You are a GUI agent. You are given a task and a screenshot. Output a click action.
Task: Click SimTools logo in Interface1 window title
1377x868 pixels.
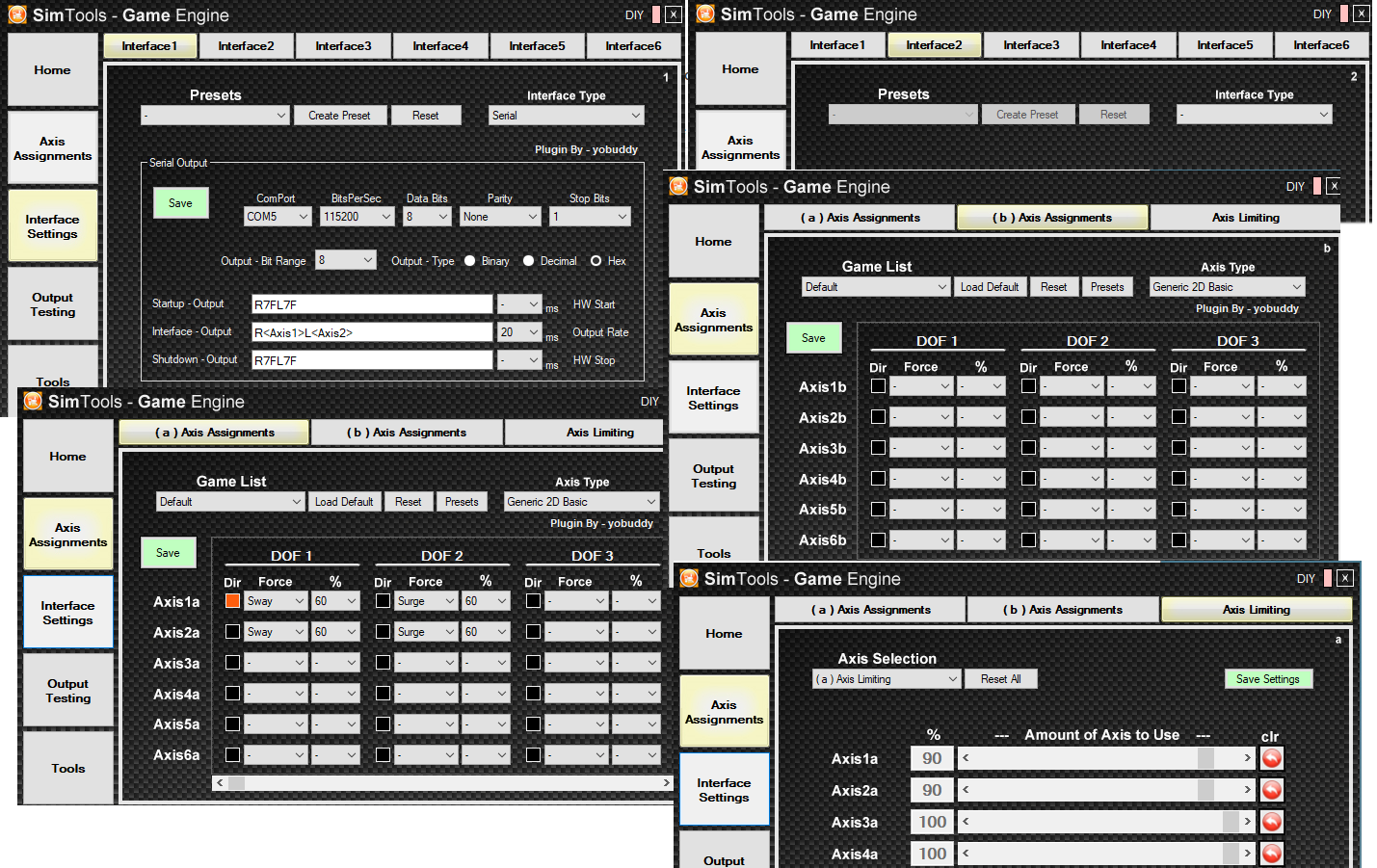(x=16, y=14)
